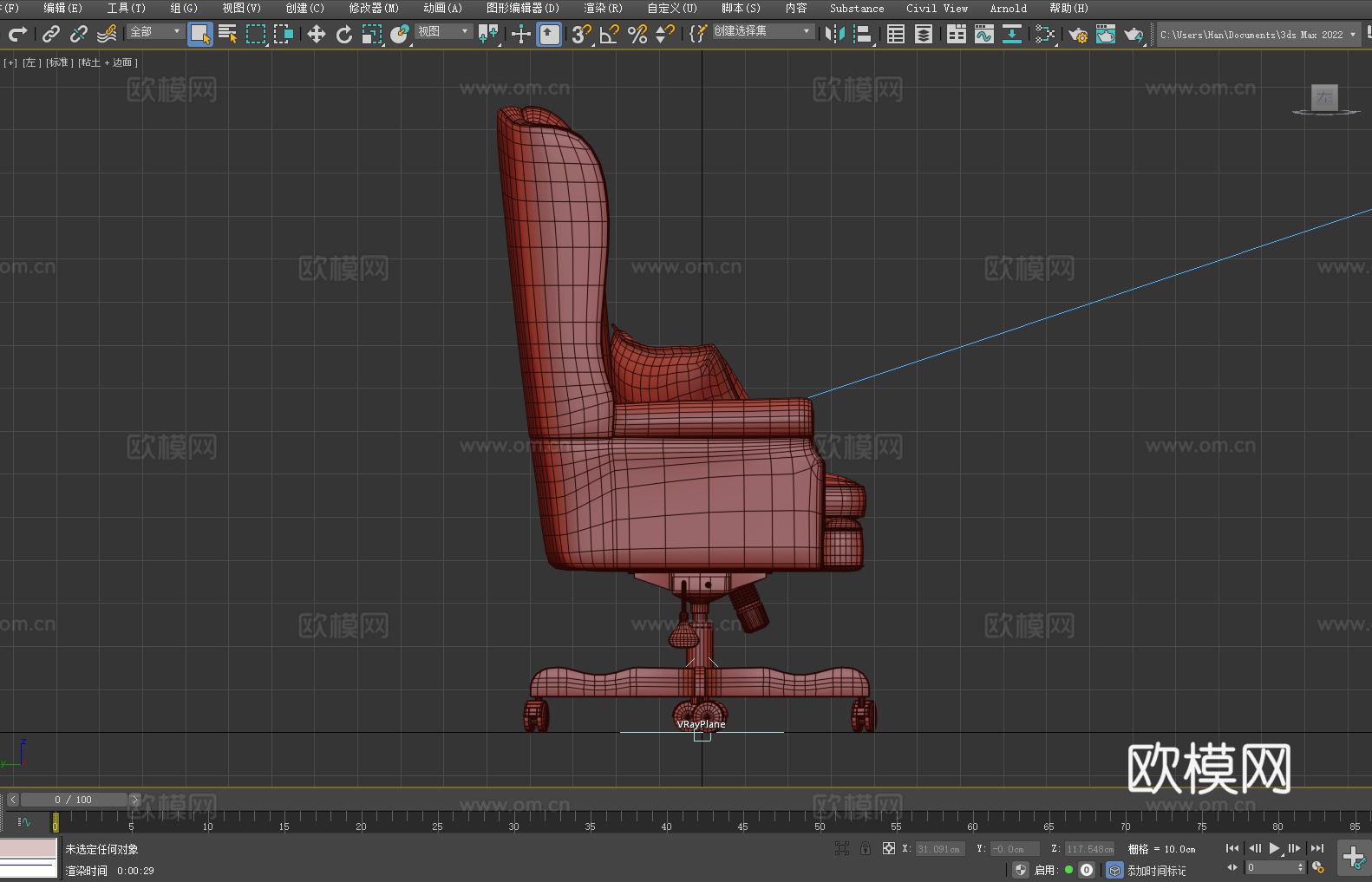Click Select and Manipulate crosshair icon
The width and height of the screenshot is (1372, 882).
(x=521, y=34)
